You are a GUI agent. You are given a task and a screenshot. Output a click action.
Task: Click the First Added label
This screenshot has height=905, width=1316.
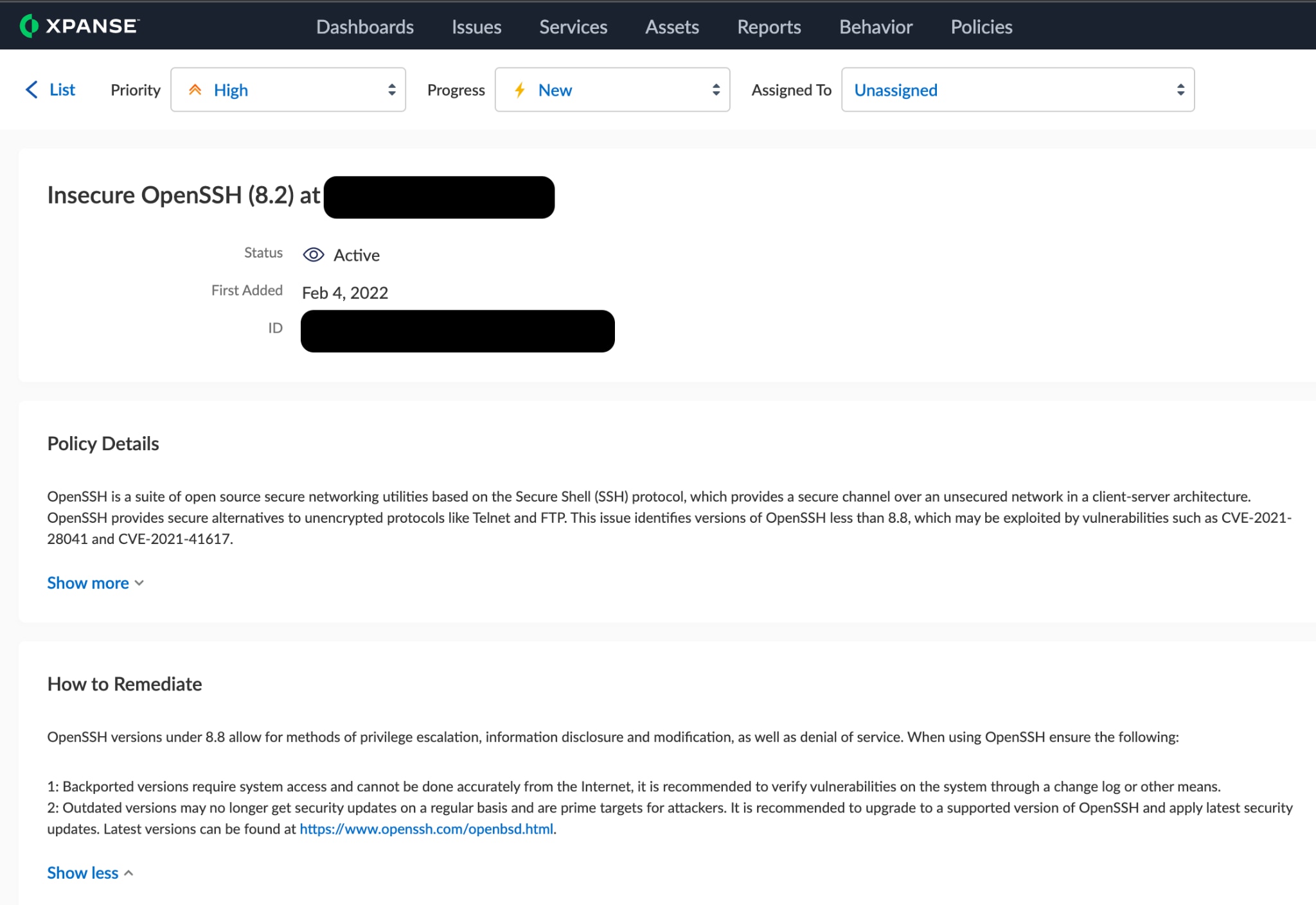point(247,290)
